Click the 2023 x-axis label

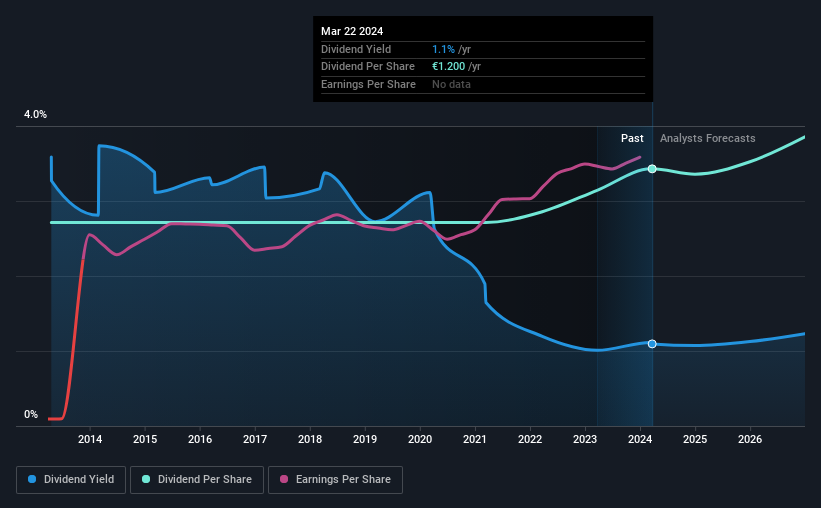[585, 439]
